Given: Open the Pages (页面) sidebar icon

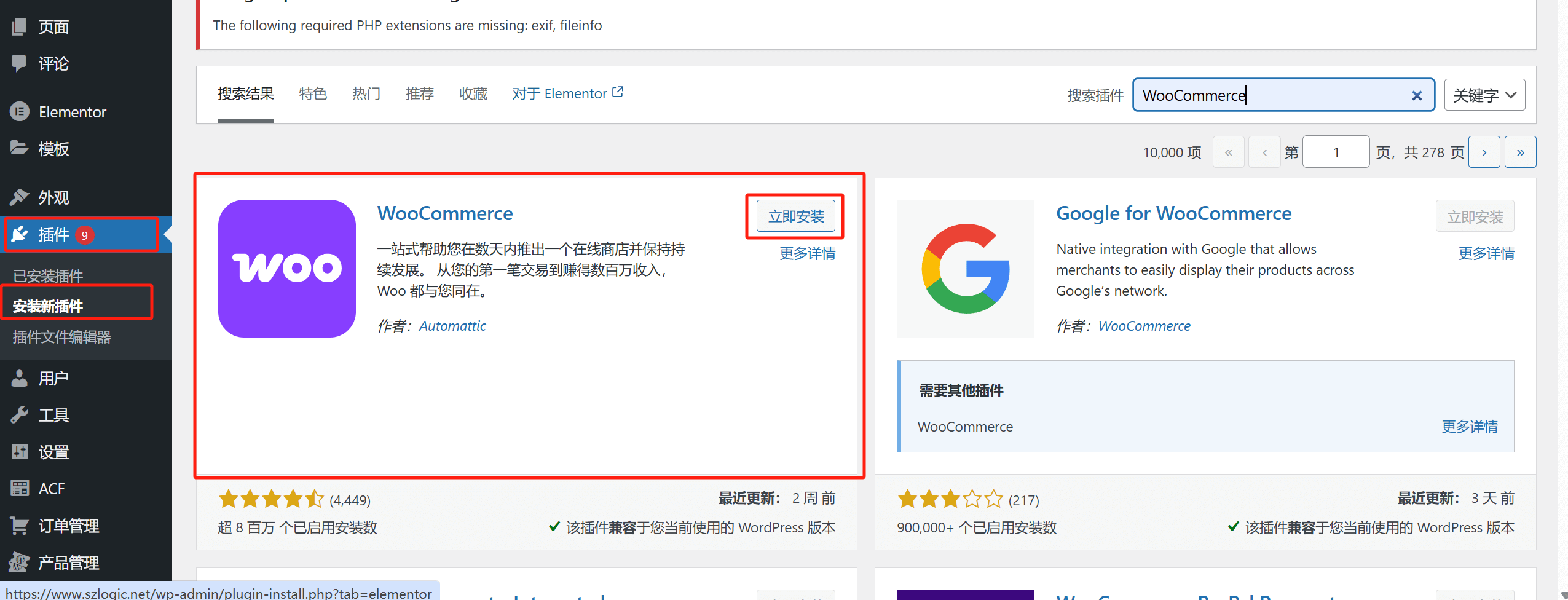Looking at the screenshot, I should pos(19,26).
